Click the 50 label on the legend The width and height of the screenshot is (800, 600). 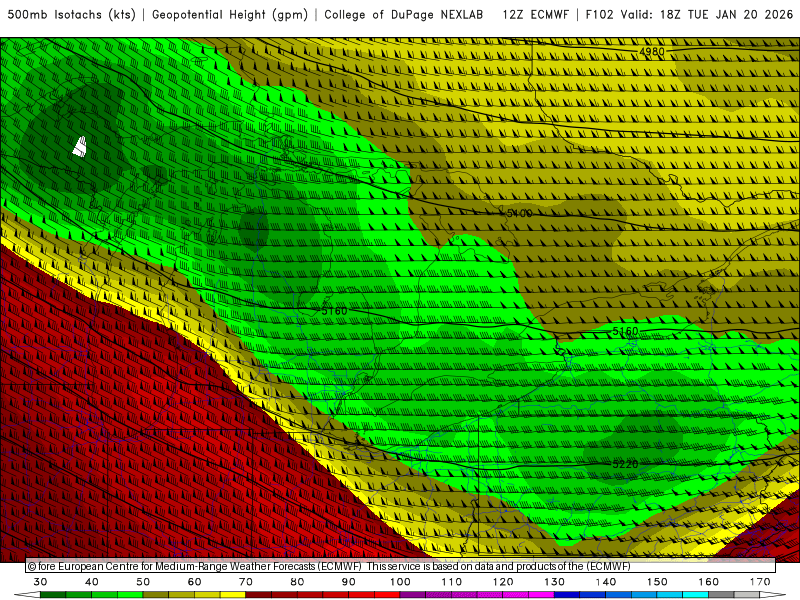[143, 582]
